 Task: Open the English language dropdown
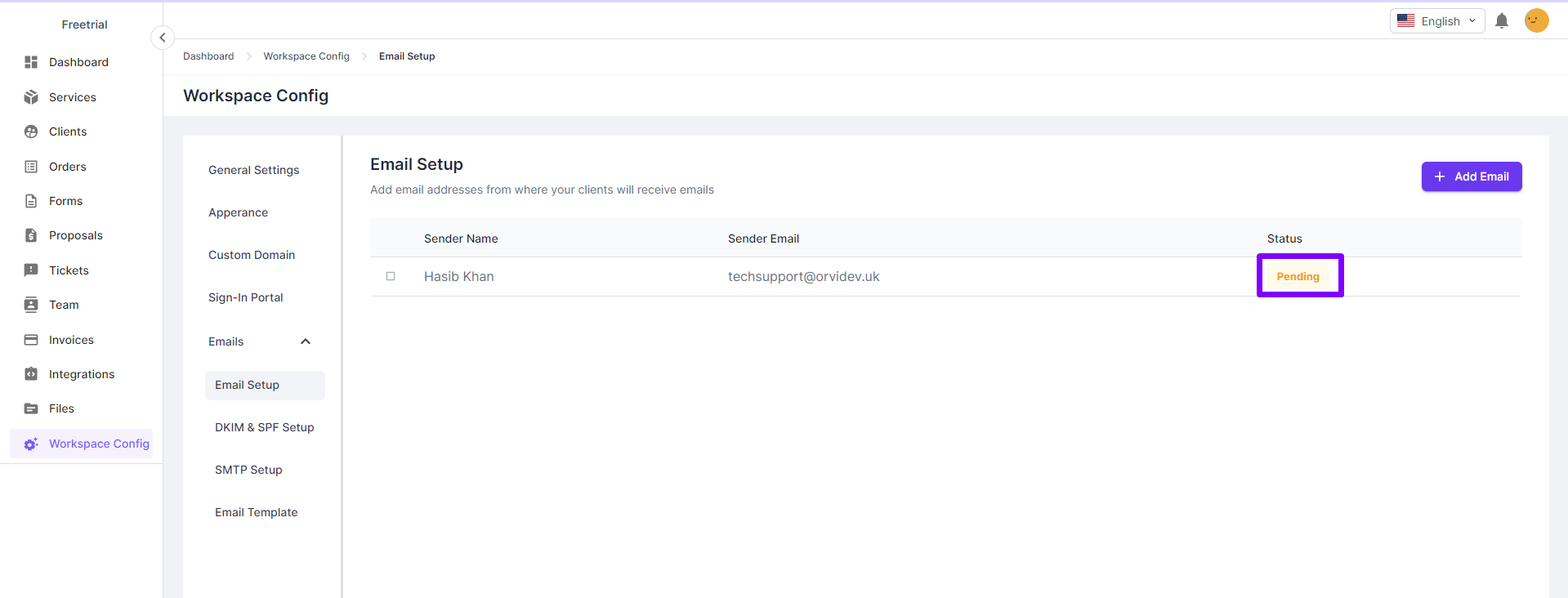click(1436, 21)
